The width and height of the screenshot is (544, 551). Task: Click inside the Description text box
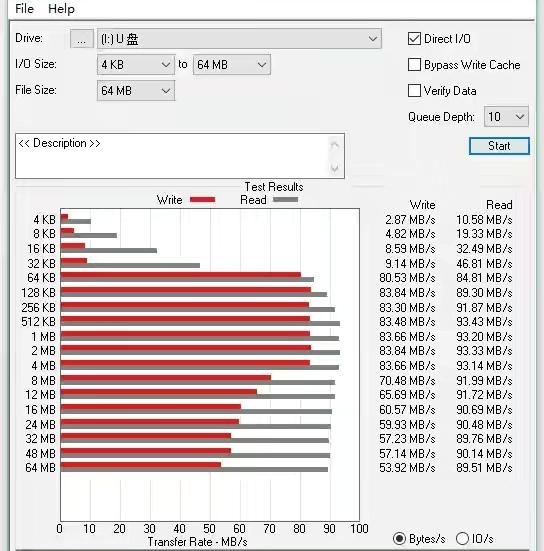[172, 156]
